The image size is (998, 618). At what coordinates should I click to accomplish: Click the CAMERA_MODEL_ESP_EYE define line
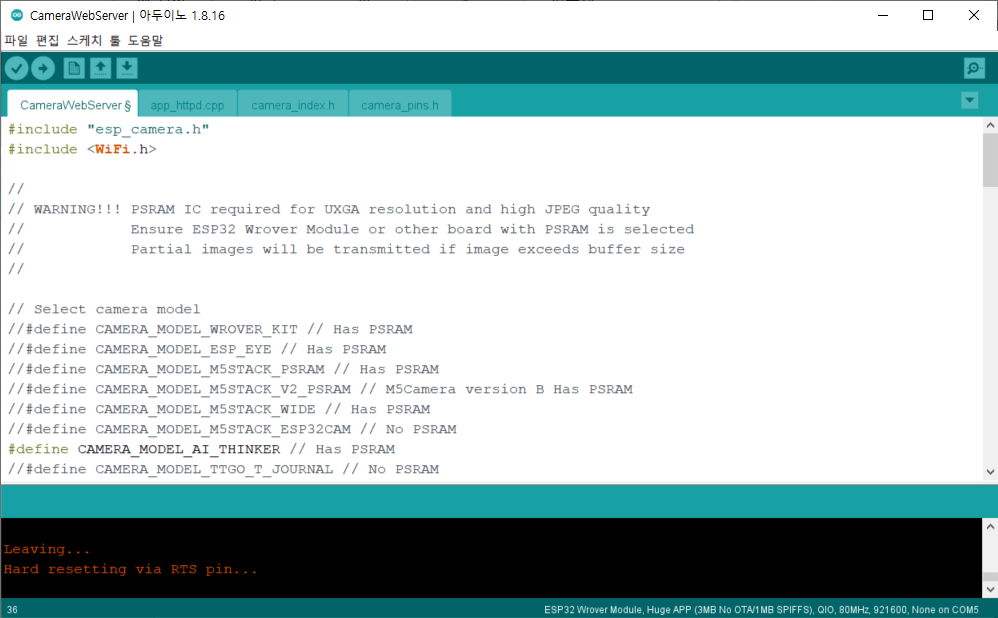click(197, 349)
